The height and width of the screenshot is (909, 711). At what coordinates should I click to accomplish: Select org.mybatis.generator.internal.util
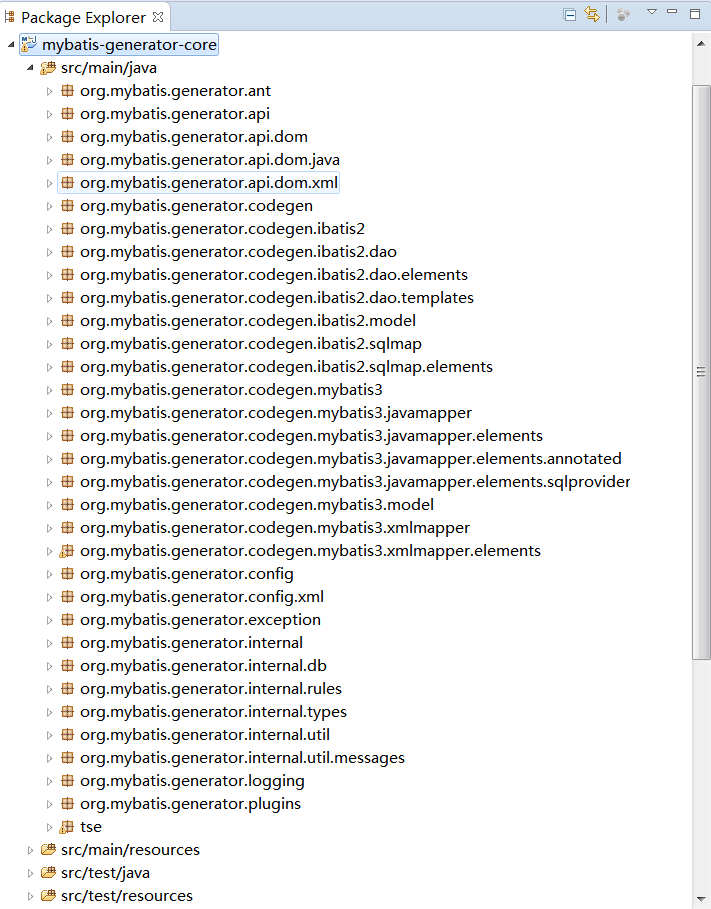click(205, 735)
